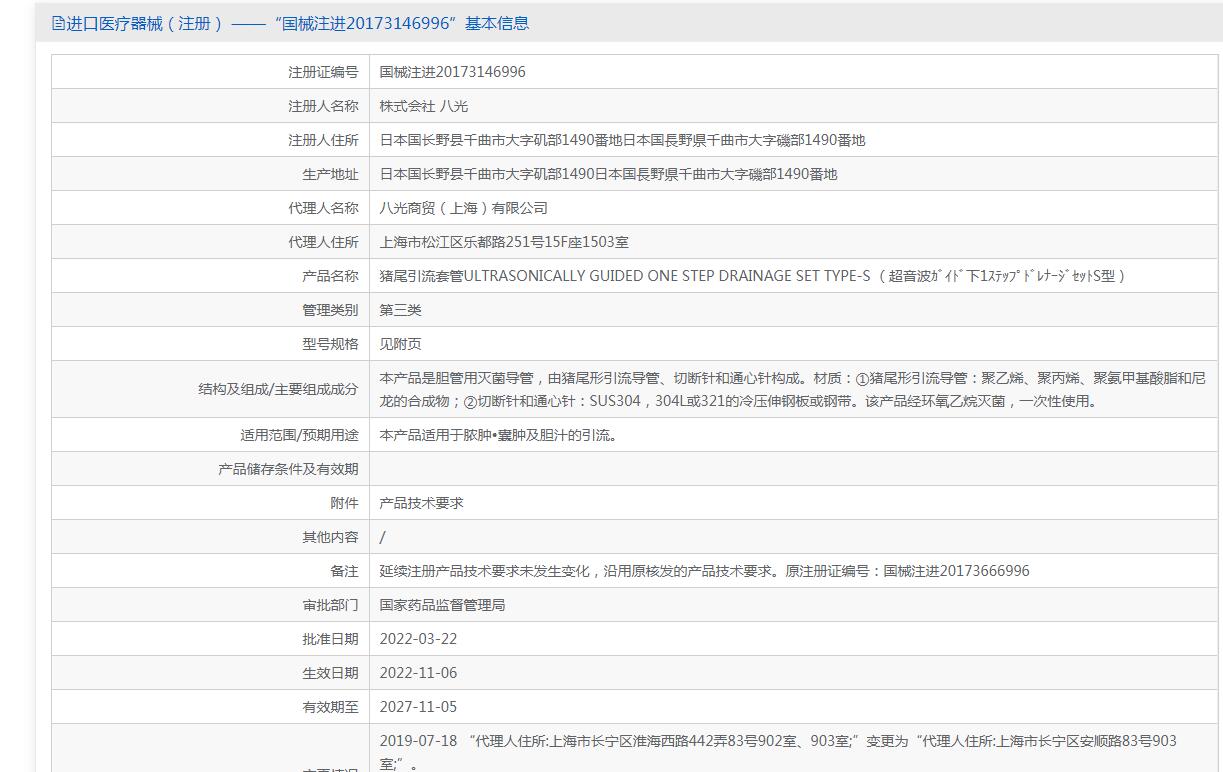Click approval date 2022-03-22

coord(418,639)
